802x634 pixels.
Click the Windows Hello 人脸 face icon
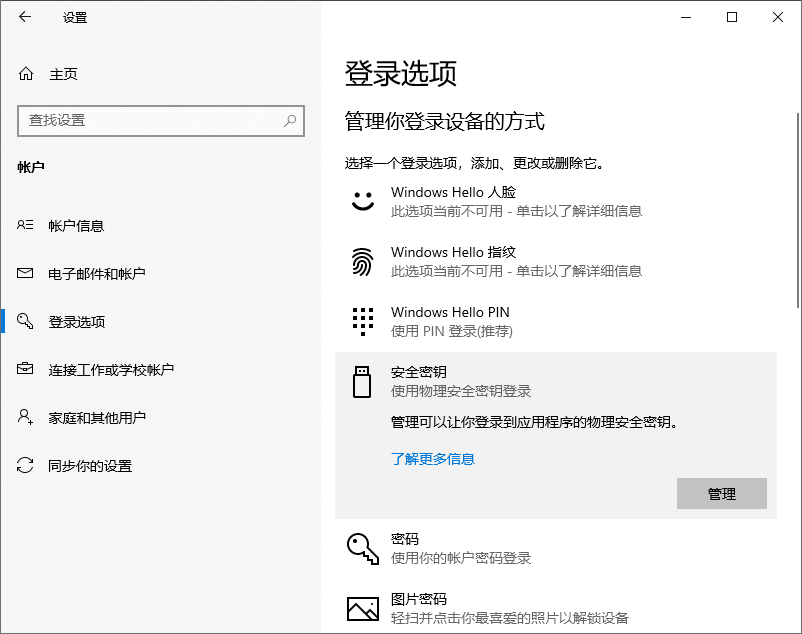(x=363, y=201)
